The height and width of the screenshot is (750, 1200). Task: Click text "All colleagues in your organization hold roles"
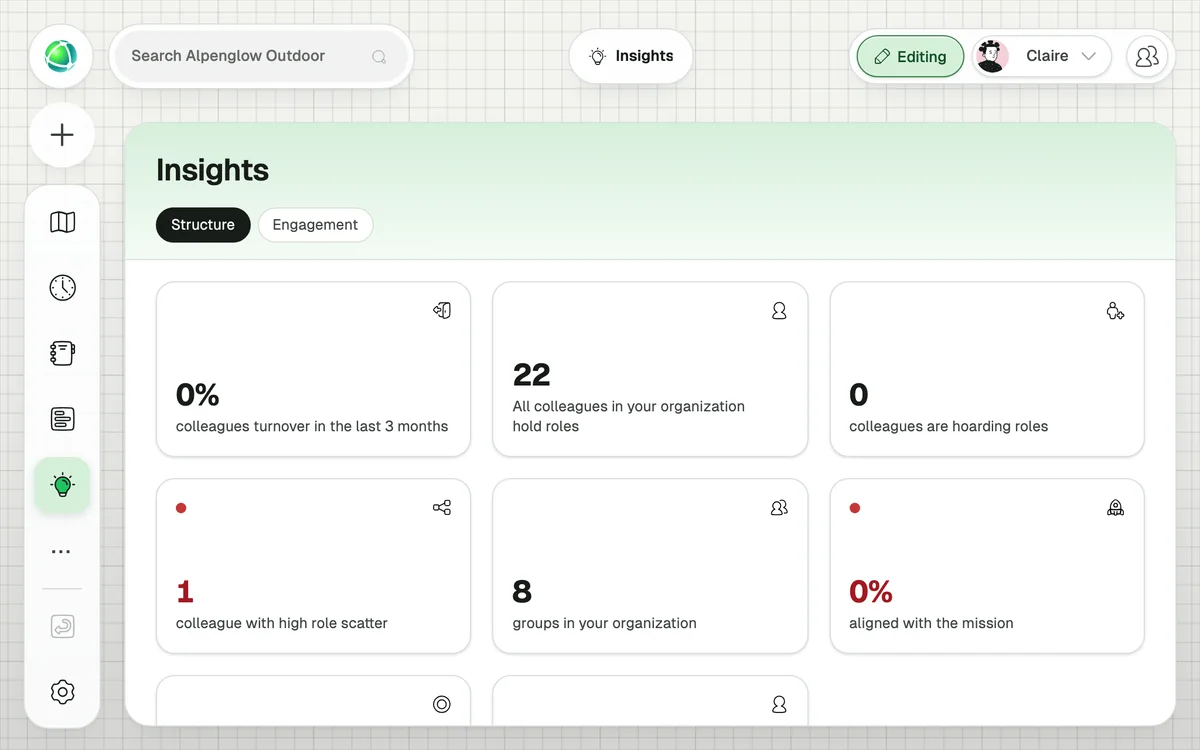coord(629,416)
